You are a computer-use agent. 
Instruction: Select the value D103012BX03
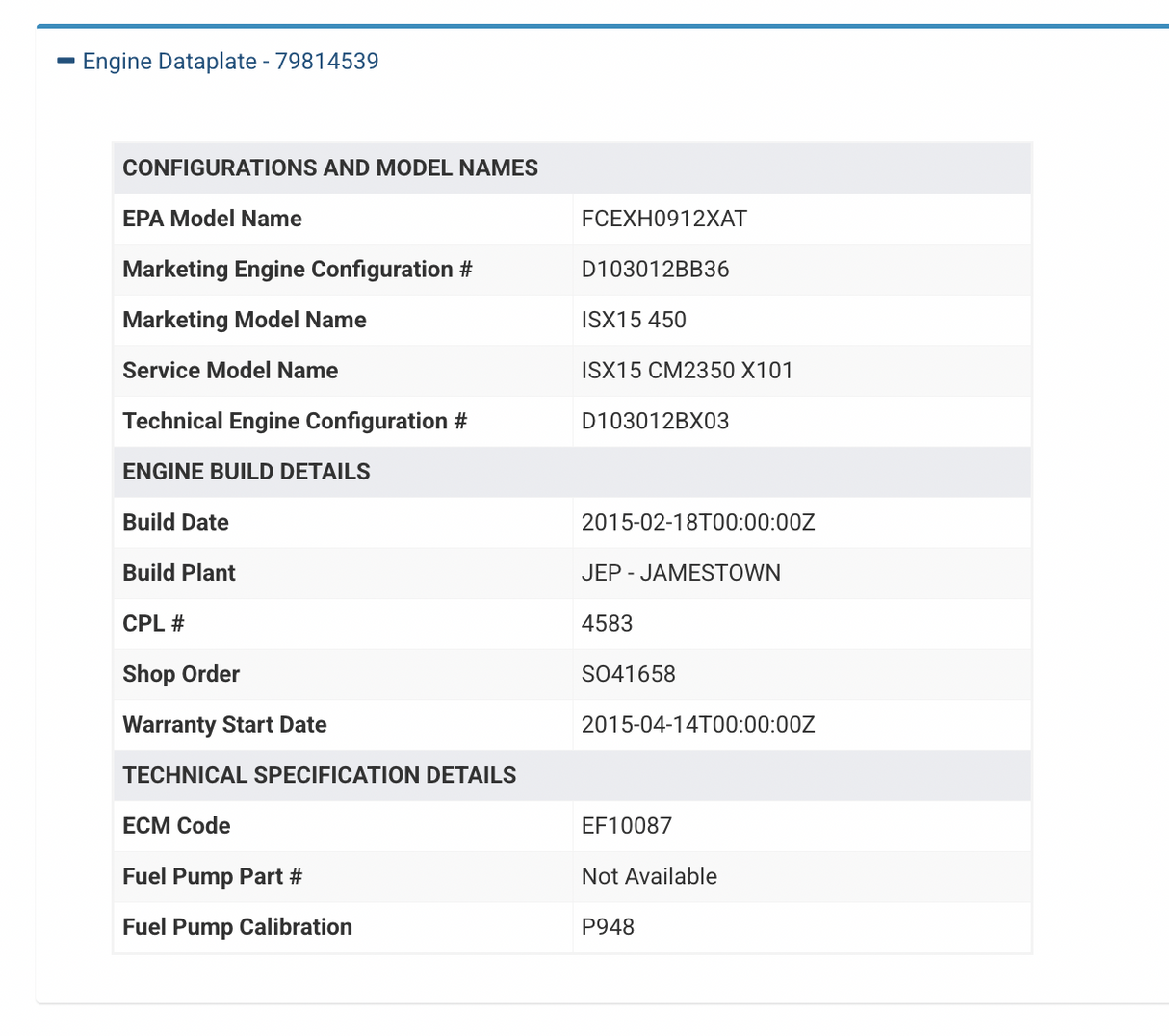[656, 421]
